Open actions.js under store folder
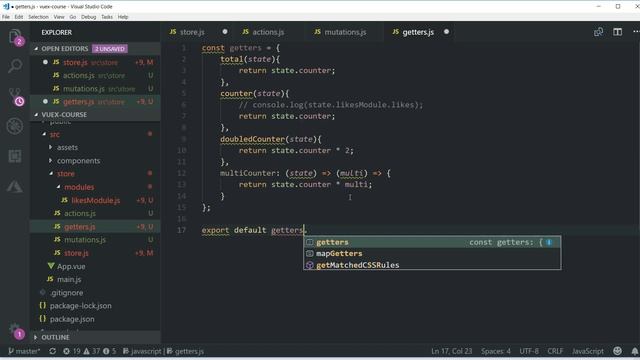This screenshot has width=640, height=360. (96, 213)
